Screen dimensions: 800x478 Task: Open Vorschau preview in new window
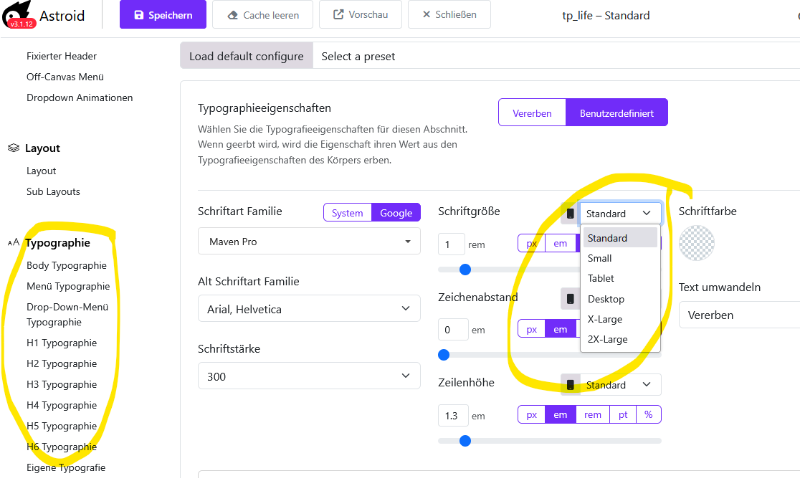360,15
